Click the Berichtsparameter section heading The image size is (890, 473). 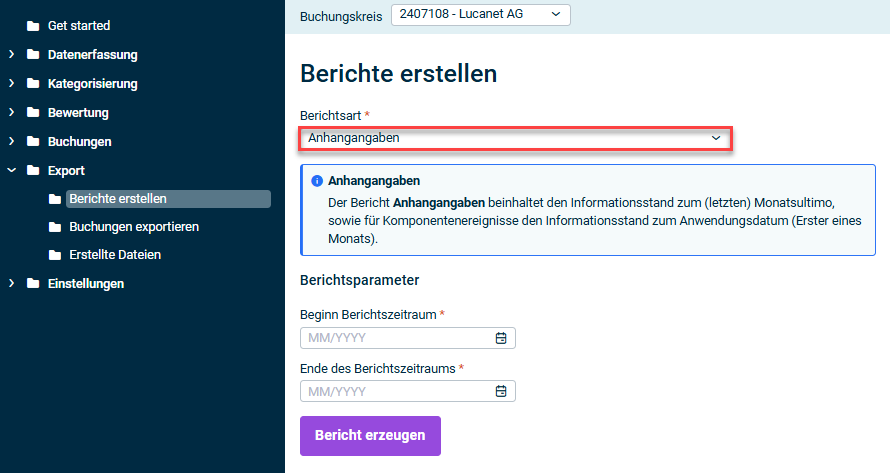point(359,281)
